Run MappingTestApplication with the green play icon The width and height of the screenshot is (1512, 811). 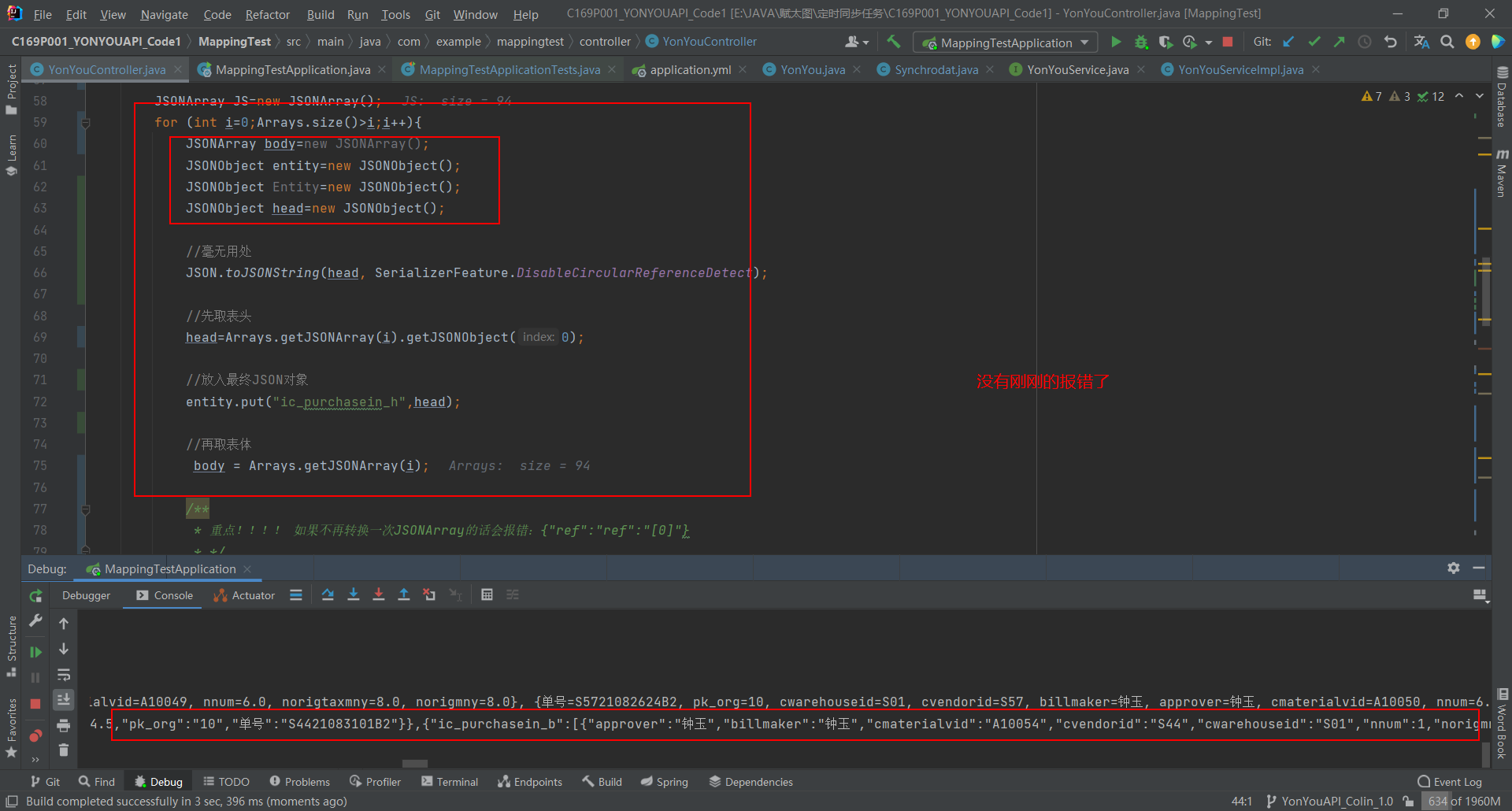point(1116,42)
